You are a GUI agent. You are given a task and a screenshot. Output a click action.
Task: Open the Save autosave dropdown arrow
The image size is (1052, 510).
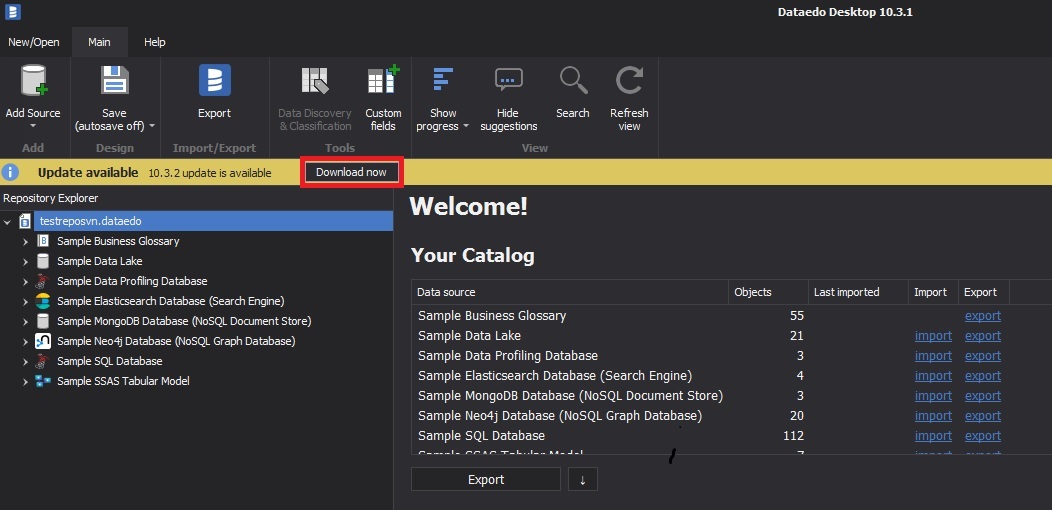tap(152, 126)
